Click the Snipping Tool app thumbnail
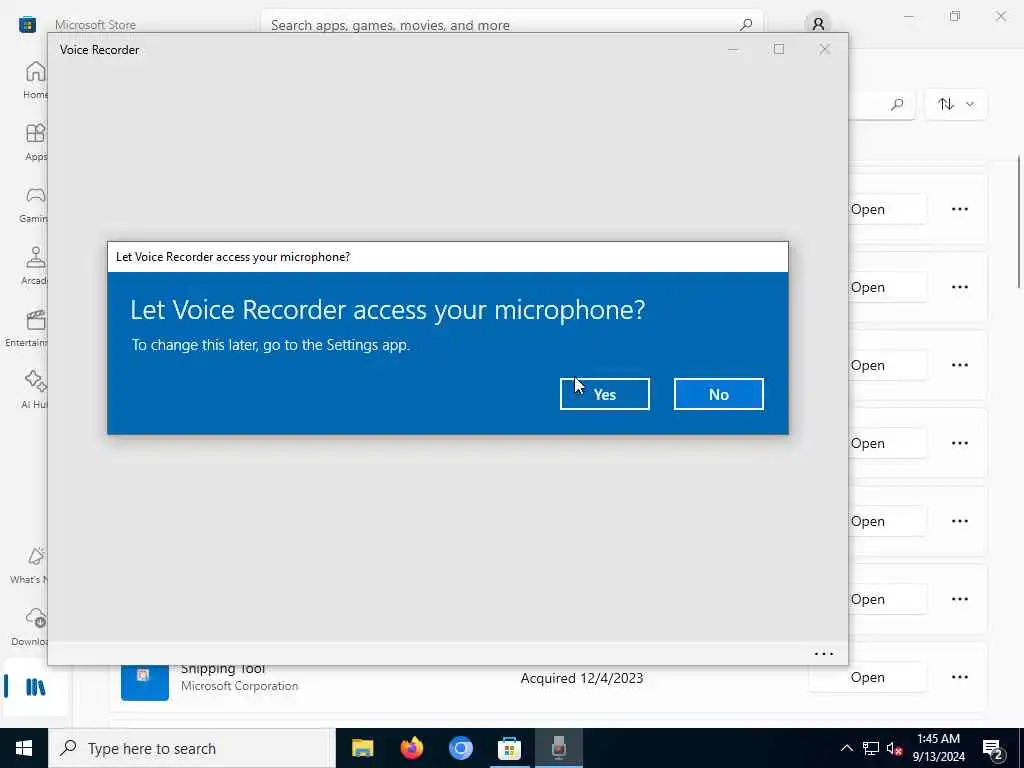Image resolution: width=1024 pixels, height=768 pixels. 144,680
